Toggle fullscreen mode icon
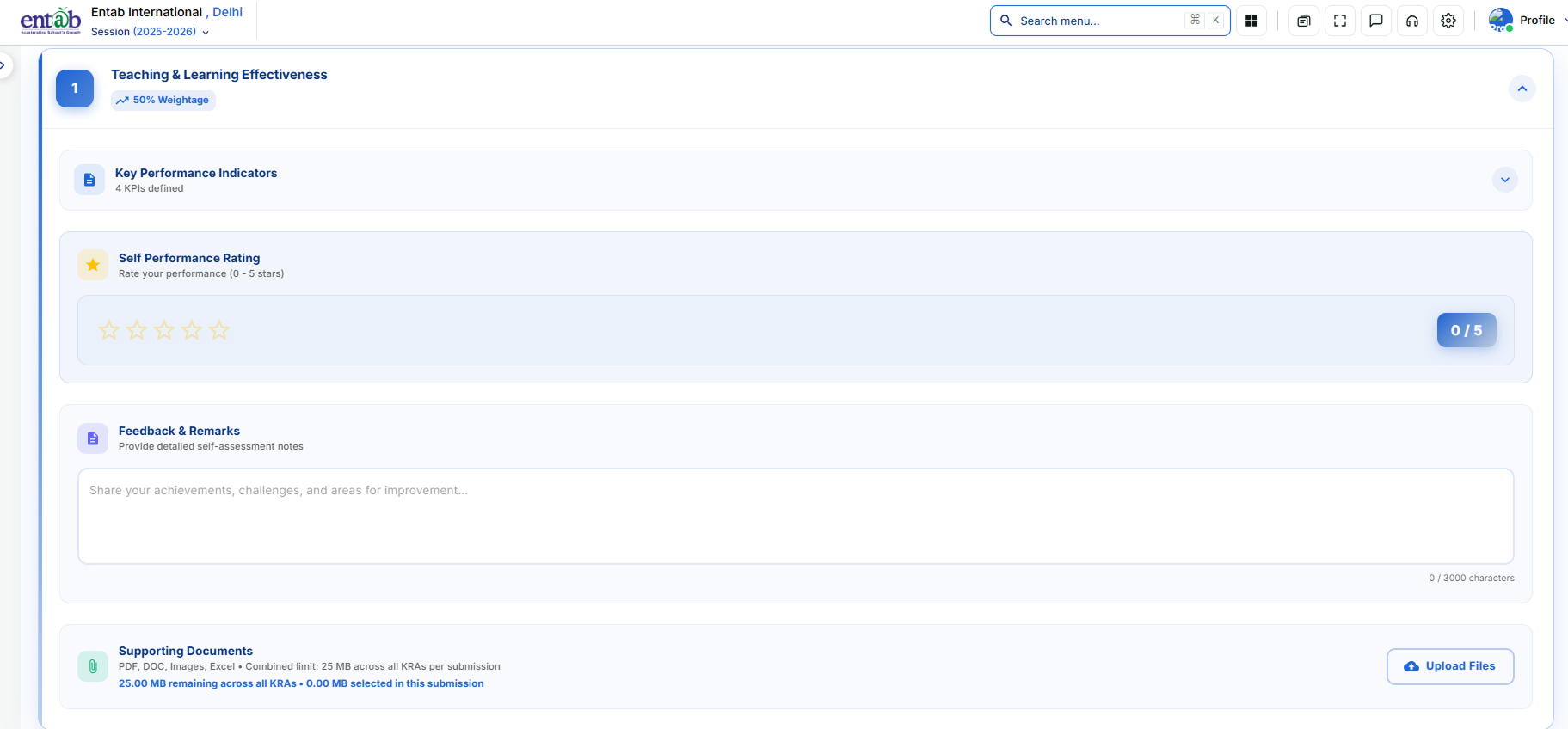The height and width of the screenshot is (729, 1568). (1340, 21)
